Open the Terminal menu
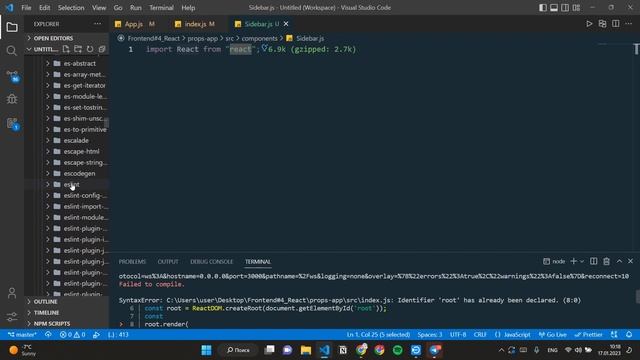The height and width of the screenshot is (360, 640). click(161, 8)
